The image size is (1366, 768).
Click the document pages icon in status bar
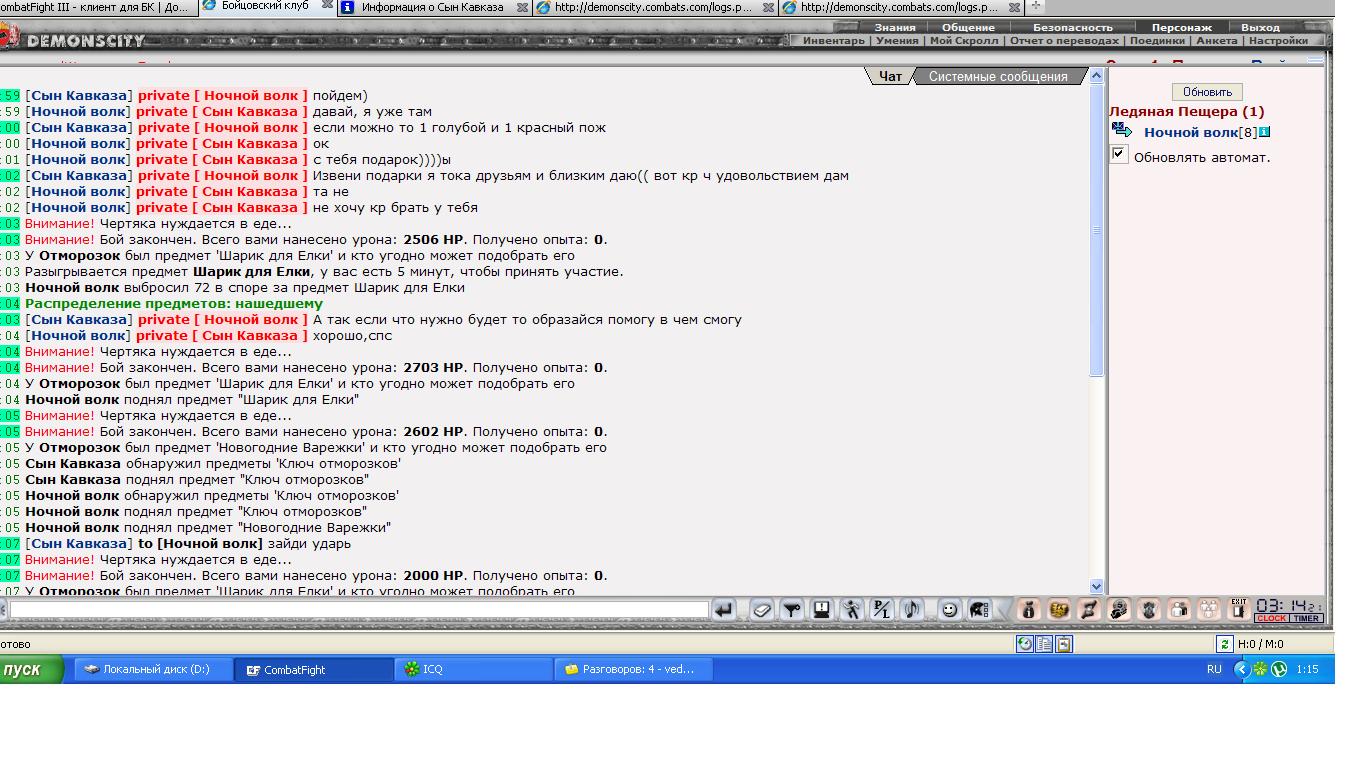[1045, 644]
